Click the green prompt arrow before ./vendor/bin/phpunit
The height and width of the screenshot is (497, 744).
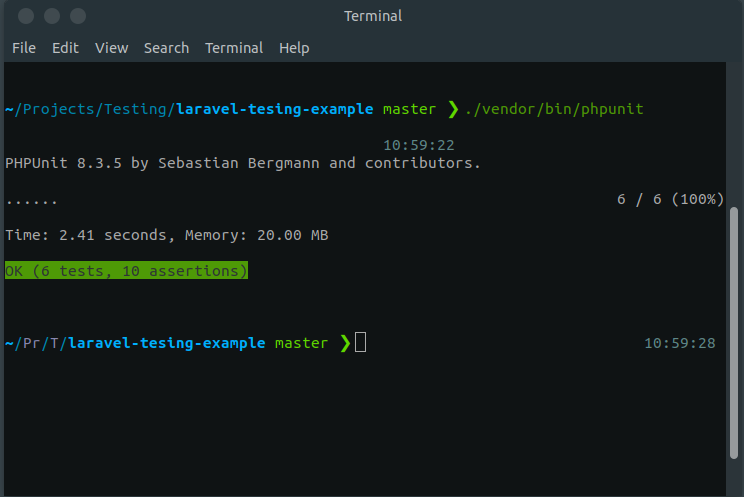tap(453, 109)
